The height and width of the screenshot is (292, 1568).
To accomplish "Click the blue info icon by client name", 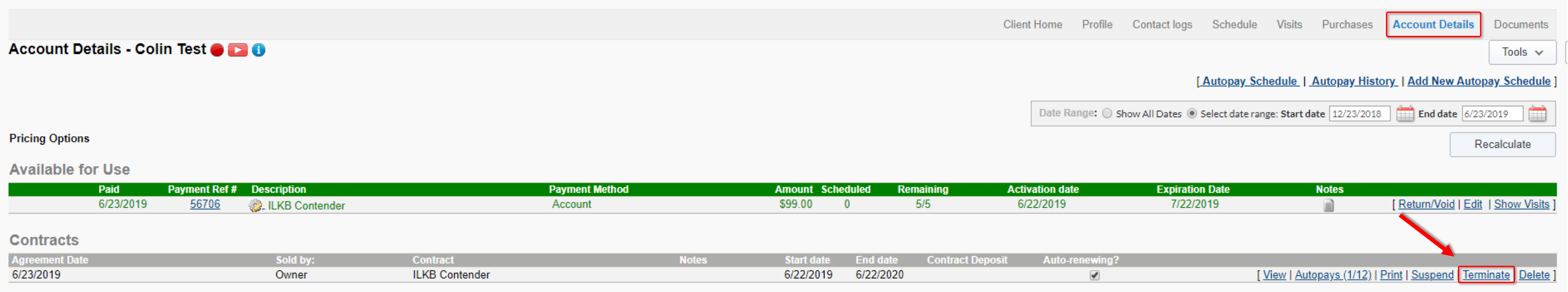I will point(259,50).
